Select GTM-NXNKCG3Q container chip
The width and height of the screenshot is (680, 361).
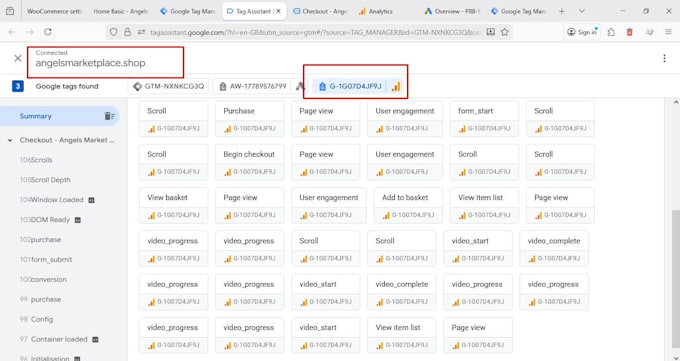[x=168, y=86]
